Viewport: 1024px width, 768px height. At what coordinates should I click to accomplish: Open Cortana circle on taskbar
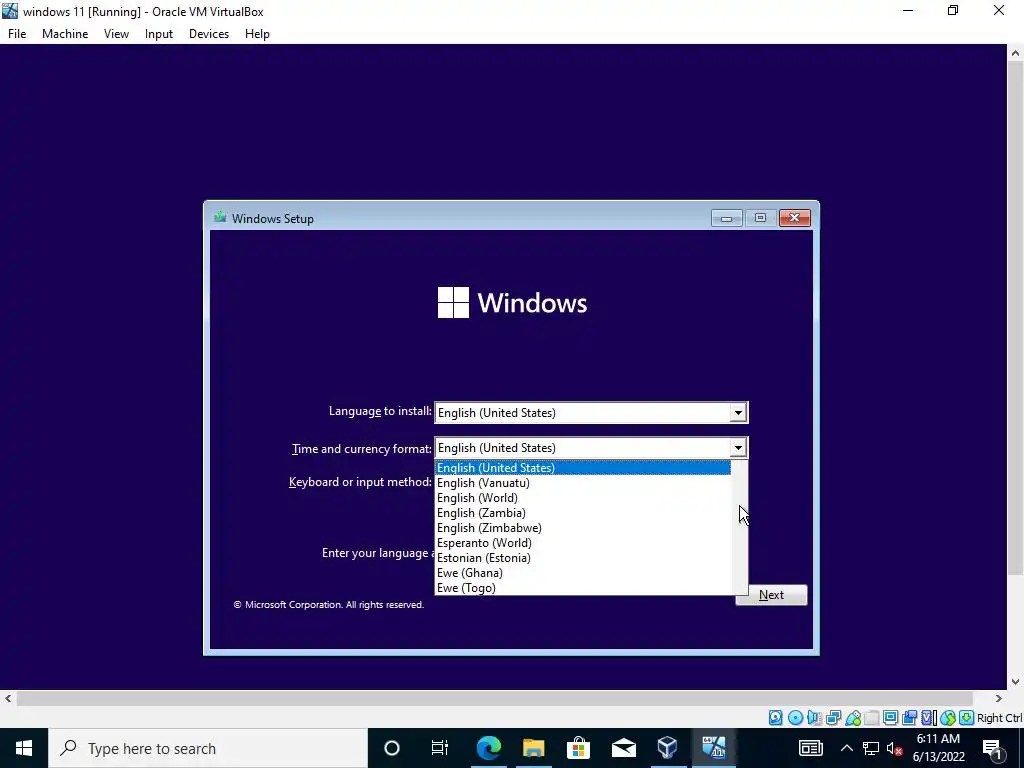pyautogui.click(x=391, y=748)
